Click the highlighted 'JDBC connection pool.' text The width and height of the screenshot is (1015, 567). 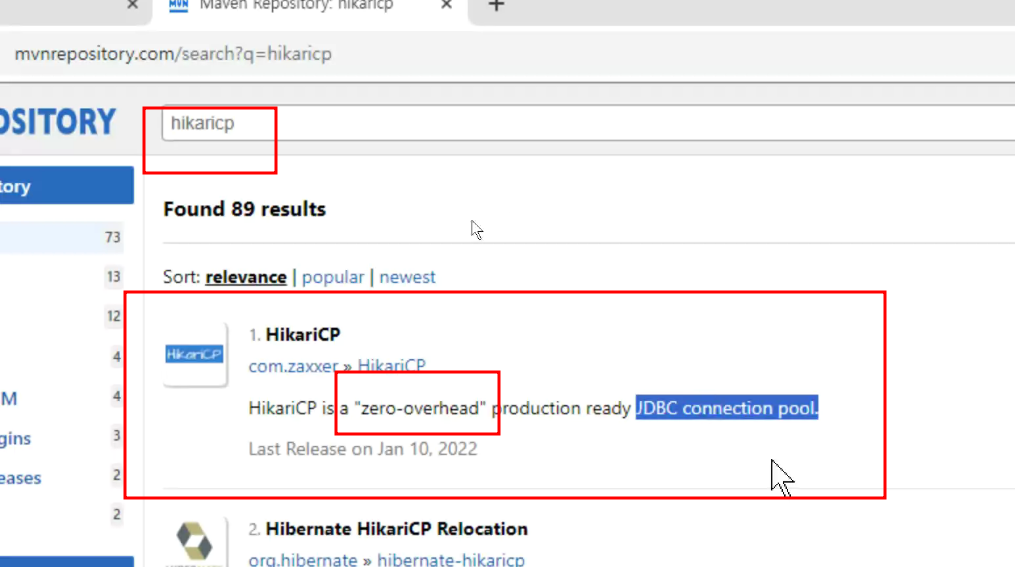pos(727,408)
